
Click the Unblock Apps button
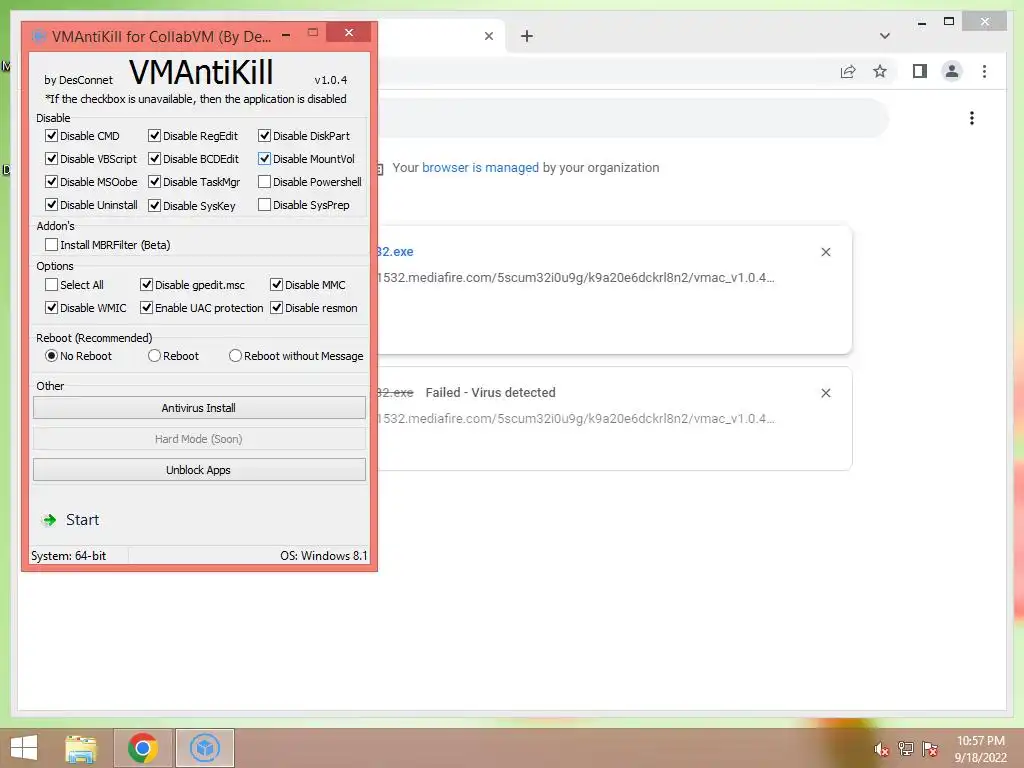point(199,470)
